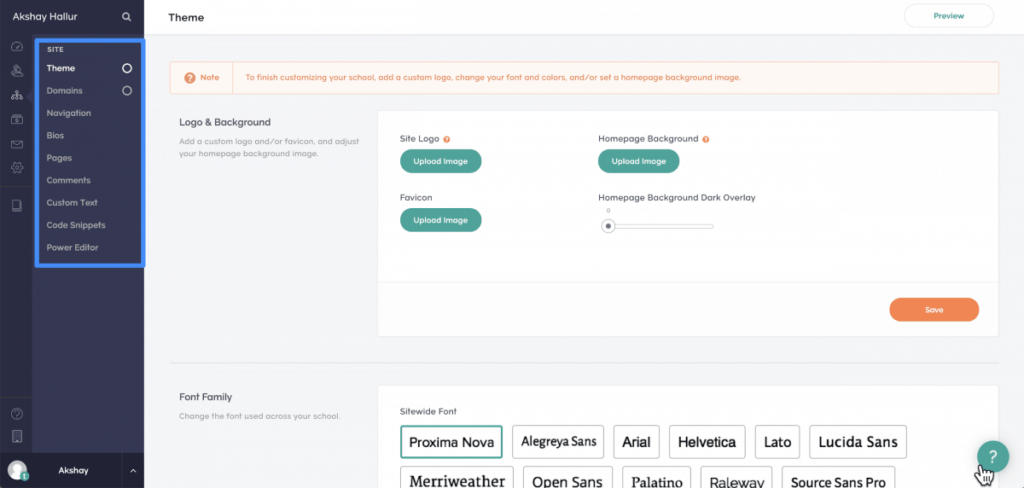Click the Site Logo info tooltip icon
The width and height of the screenshot is (1024, 488).
tap(447, 139)
